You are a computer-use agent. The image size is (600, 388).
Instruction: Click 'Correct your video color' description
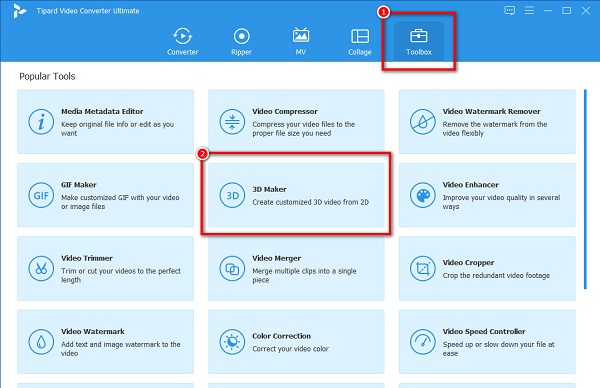(290, 349)
